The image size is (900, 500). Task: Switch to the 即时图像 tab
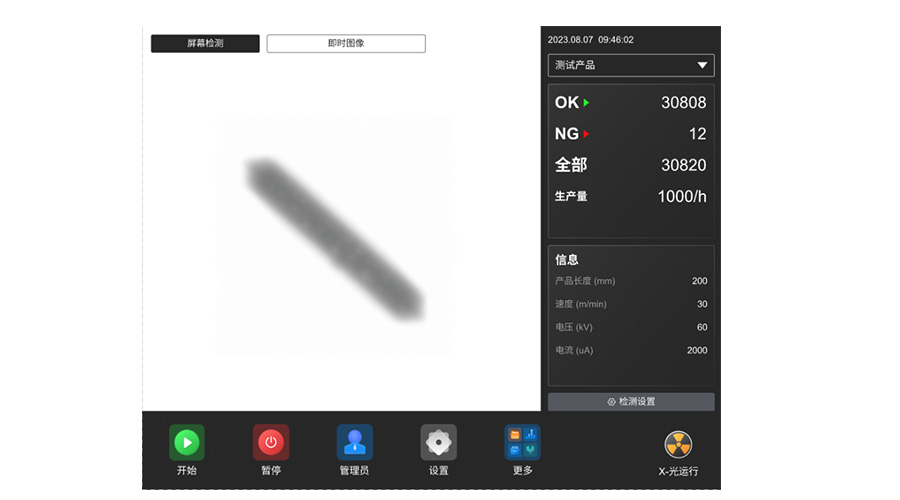(346, 44)
